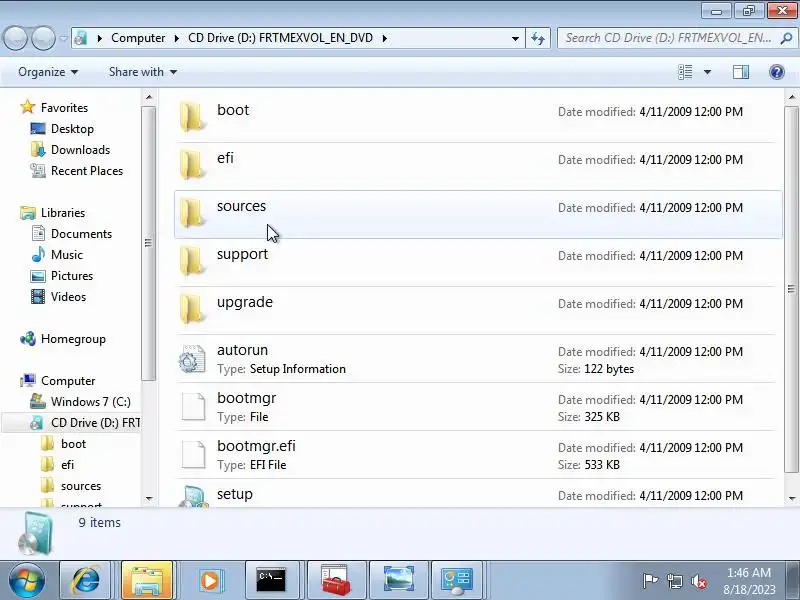Open Music library

(66, 255)
